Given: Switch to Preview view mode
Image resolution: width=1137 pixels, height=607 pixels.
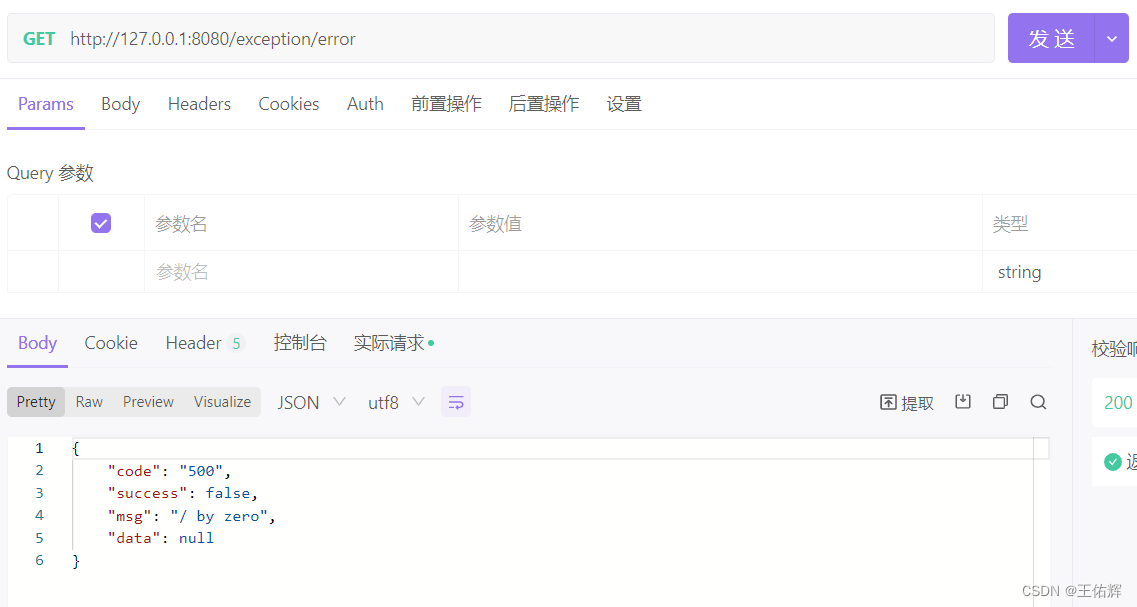Looking at the screenshot, I should tap(148, 402).
